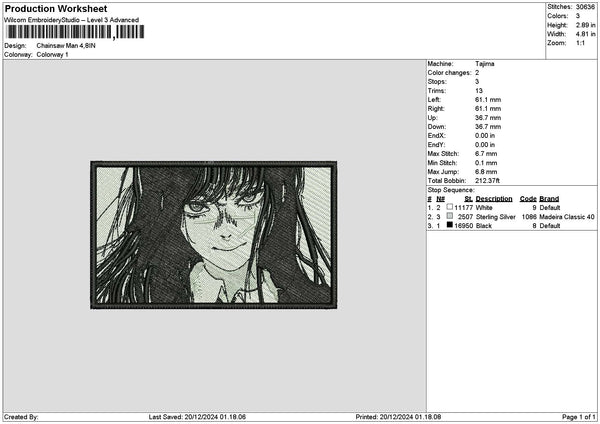Click the Min Stitch value 0.1 mm
This screenshot has width=600, height=424.
pos(486,163)
